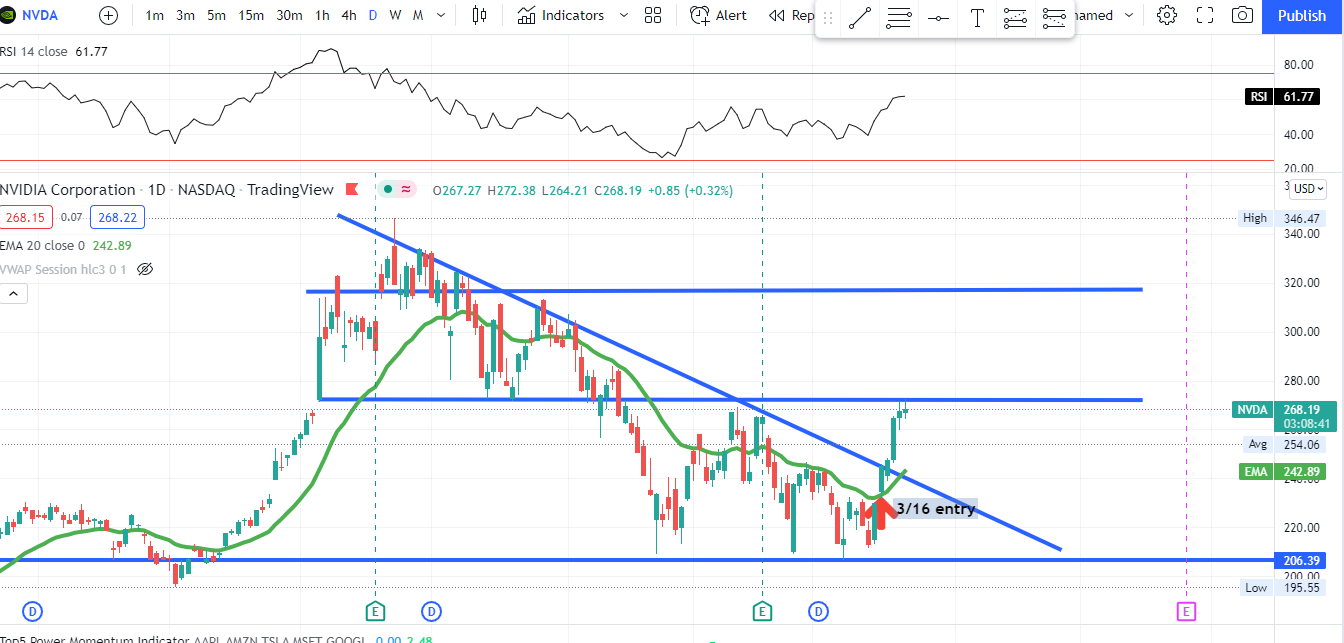1344x643 pixels.
Task: Select the 1h timeframe
Action: 322,15
